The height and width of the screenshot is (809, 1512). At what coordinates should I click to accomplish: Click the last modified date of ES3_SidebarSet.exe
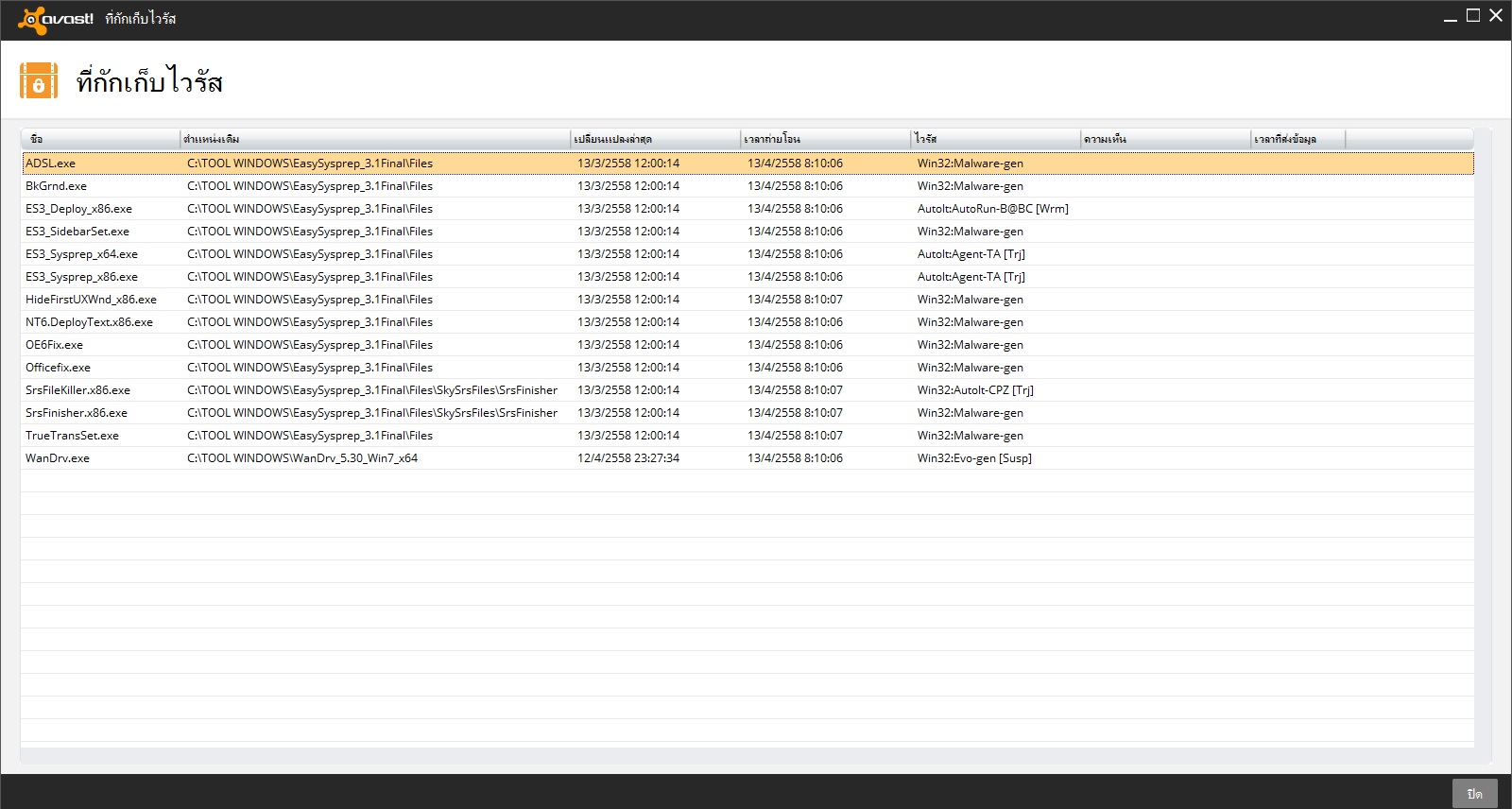(x=628, y=232)
